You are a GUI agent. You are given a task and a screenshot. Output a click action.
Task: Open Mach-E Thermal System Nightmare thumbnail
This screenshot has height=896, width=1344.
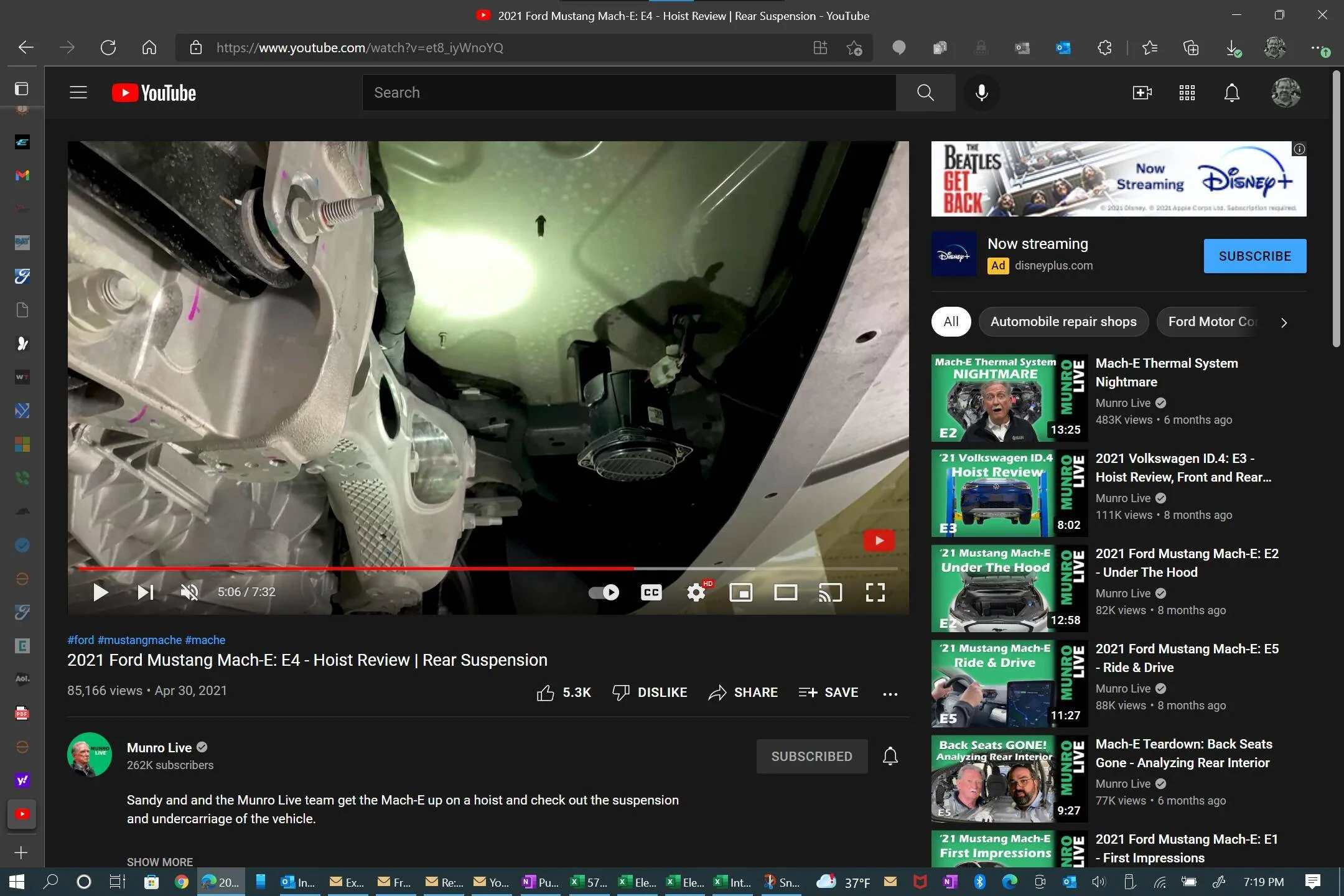pos(1009,398)
